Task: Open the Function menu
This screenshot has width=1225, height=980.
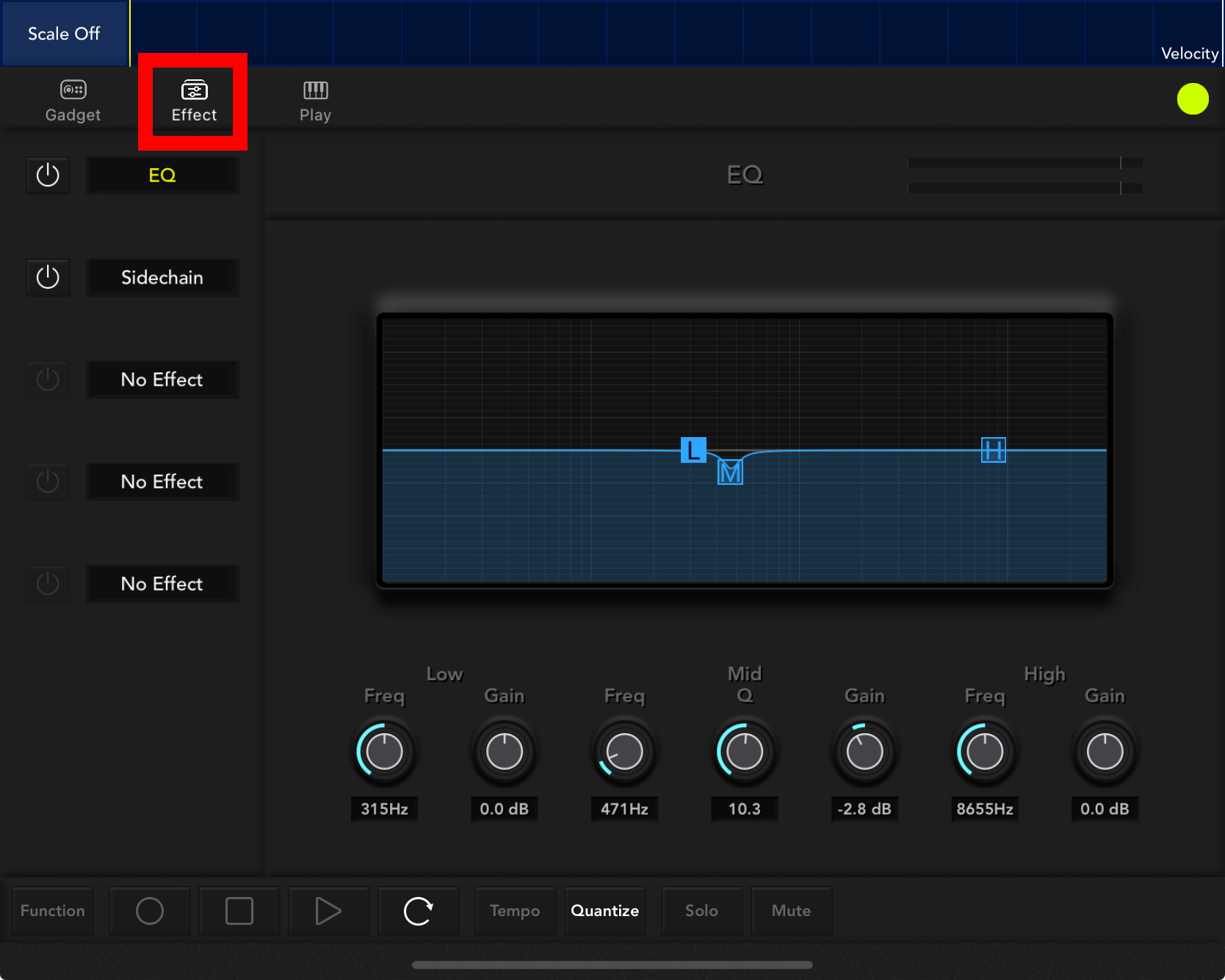Action: click(53, 911)
